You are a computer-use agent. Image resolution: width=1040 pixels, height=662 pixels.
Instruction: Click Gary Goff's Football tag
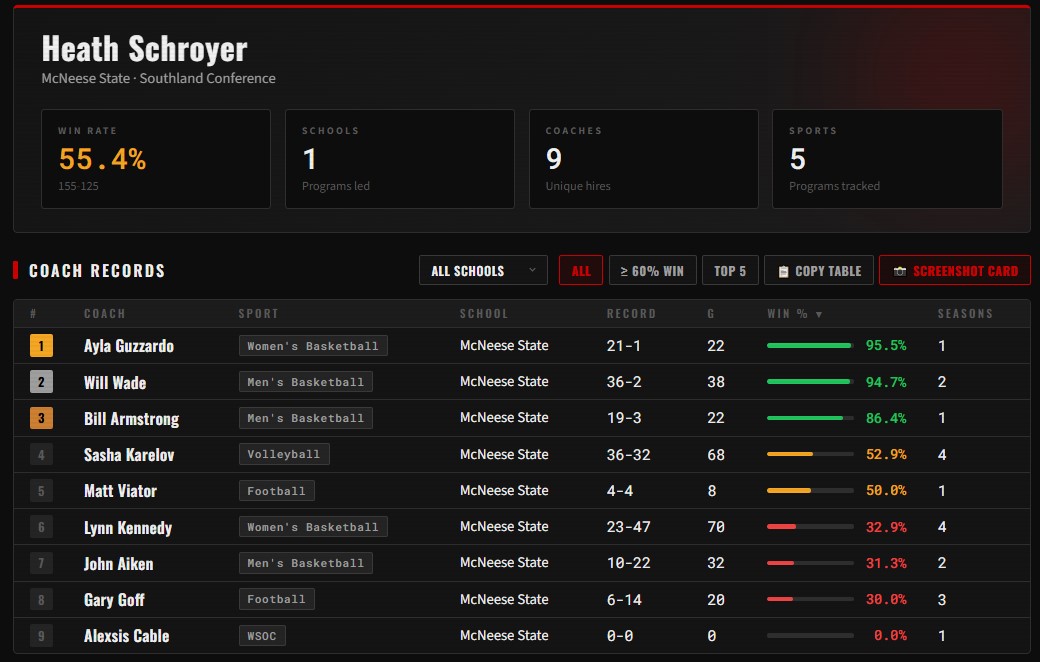click(277, 599)
